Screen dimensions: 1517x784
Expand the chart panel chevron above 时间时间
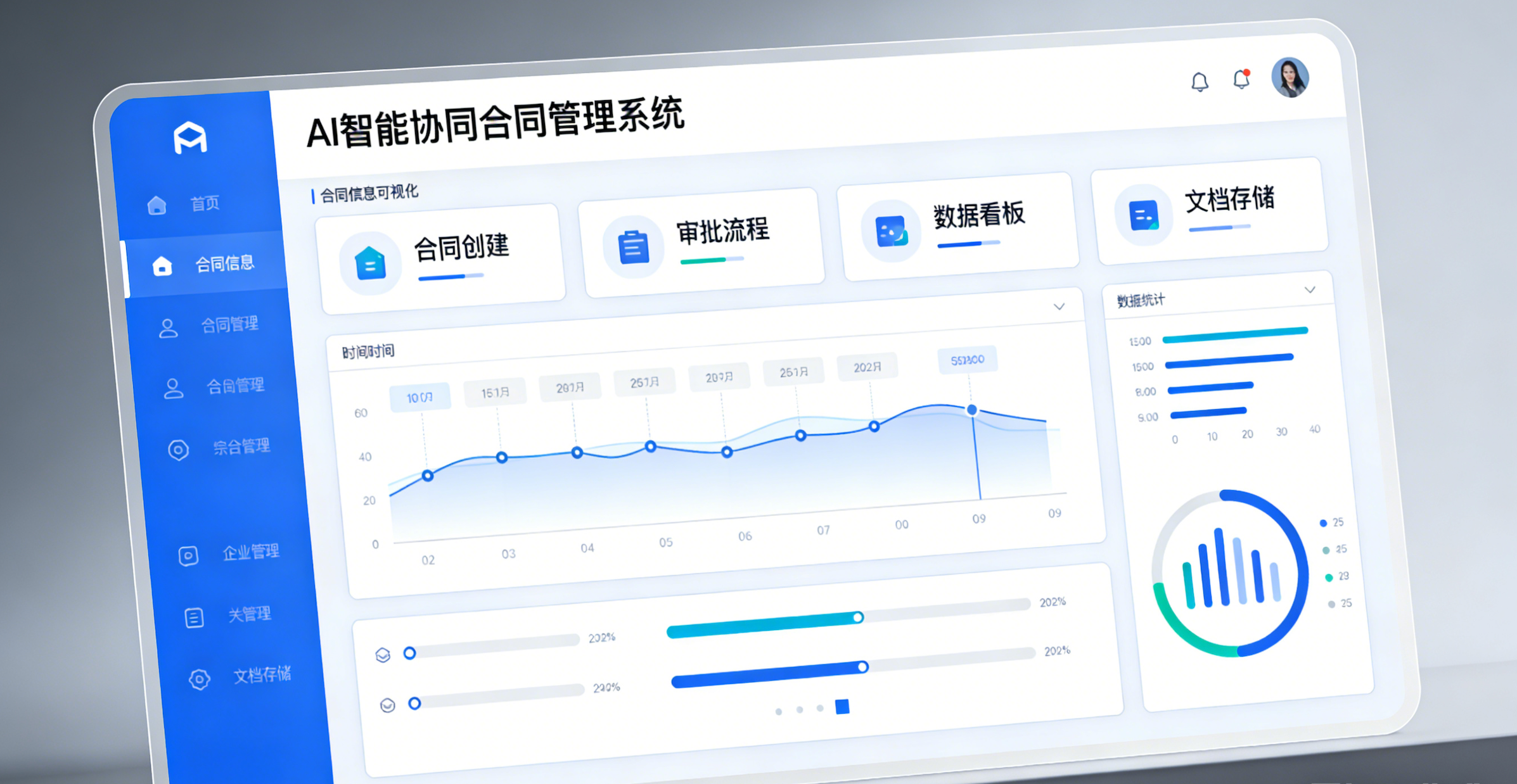pos(1059,307)
